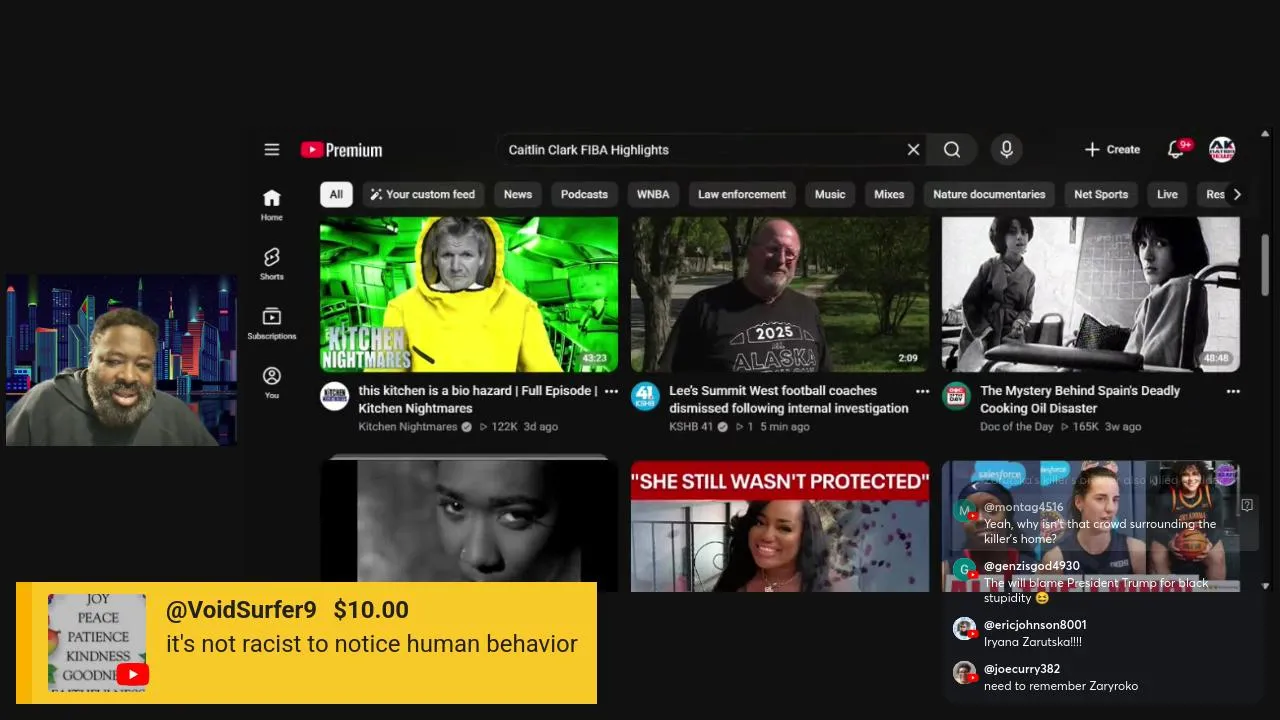The height and width of the screenshot is (720, 1280).
Task: Open the KSHB 41 channel name
Action: tap(691, 427)
